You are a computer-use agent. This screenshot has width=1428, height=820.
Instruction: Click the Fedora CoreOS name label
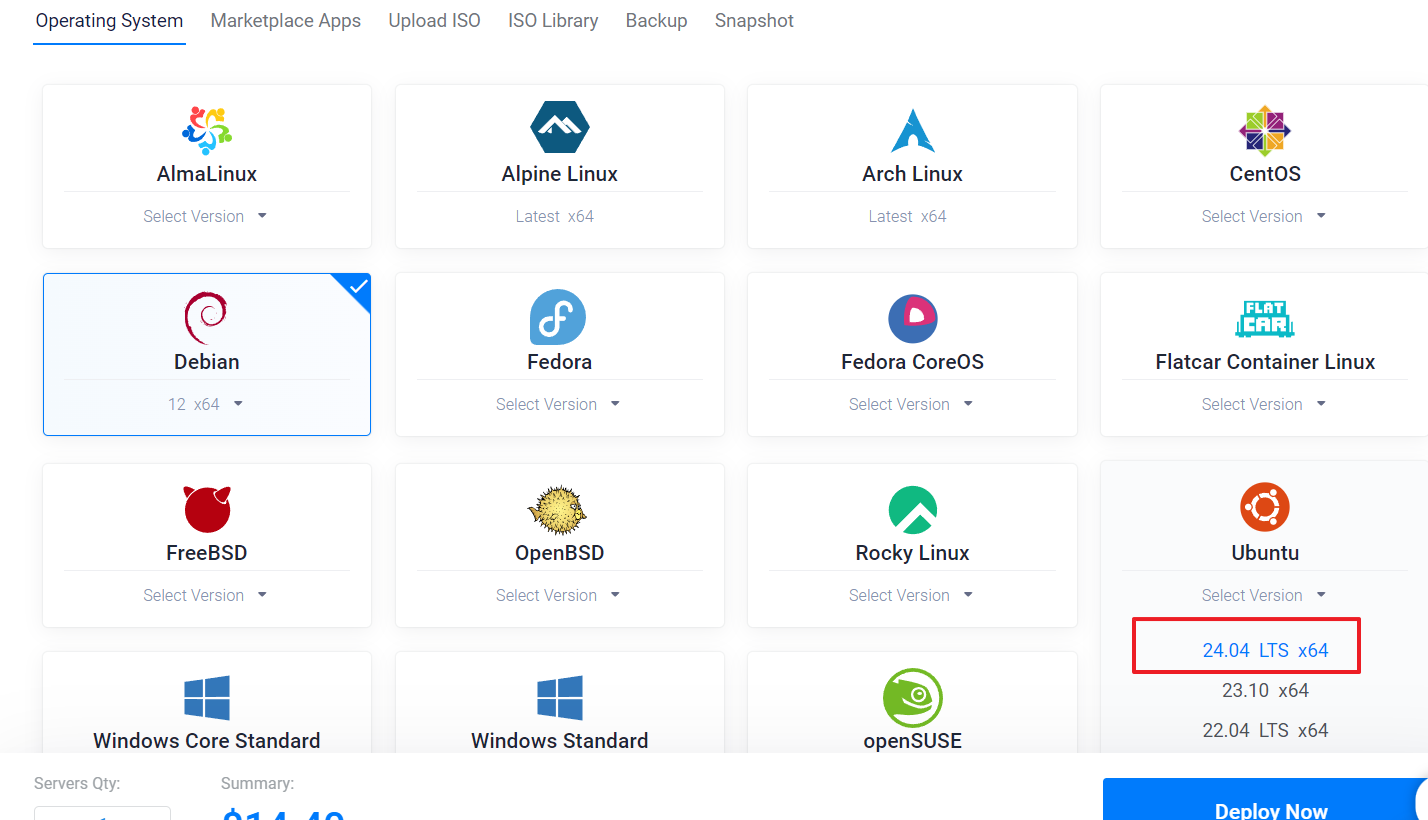pos(912,362)
